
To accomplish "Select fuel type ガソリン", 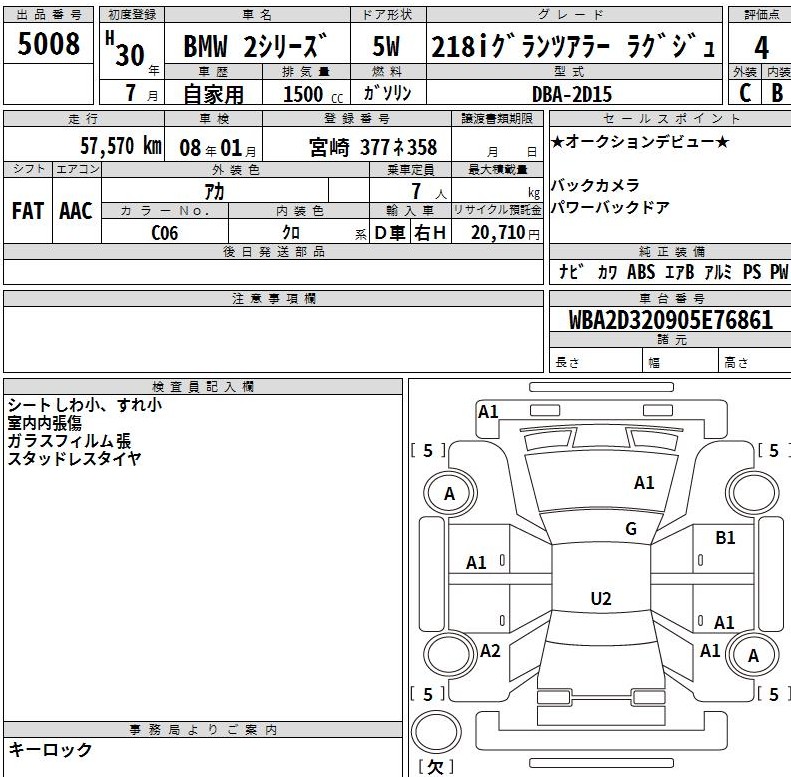I will (387, 93).
